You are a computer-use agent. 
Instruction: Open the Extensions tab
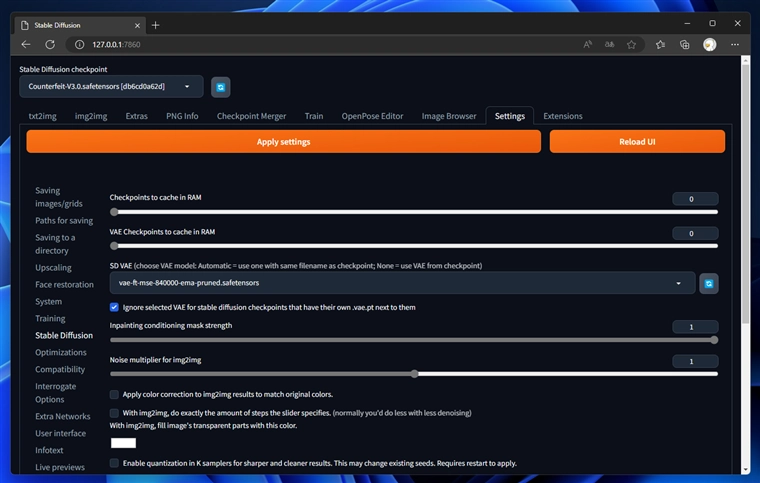point(563,116)
